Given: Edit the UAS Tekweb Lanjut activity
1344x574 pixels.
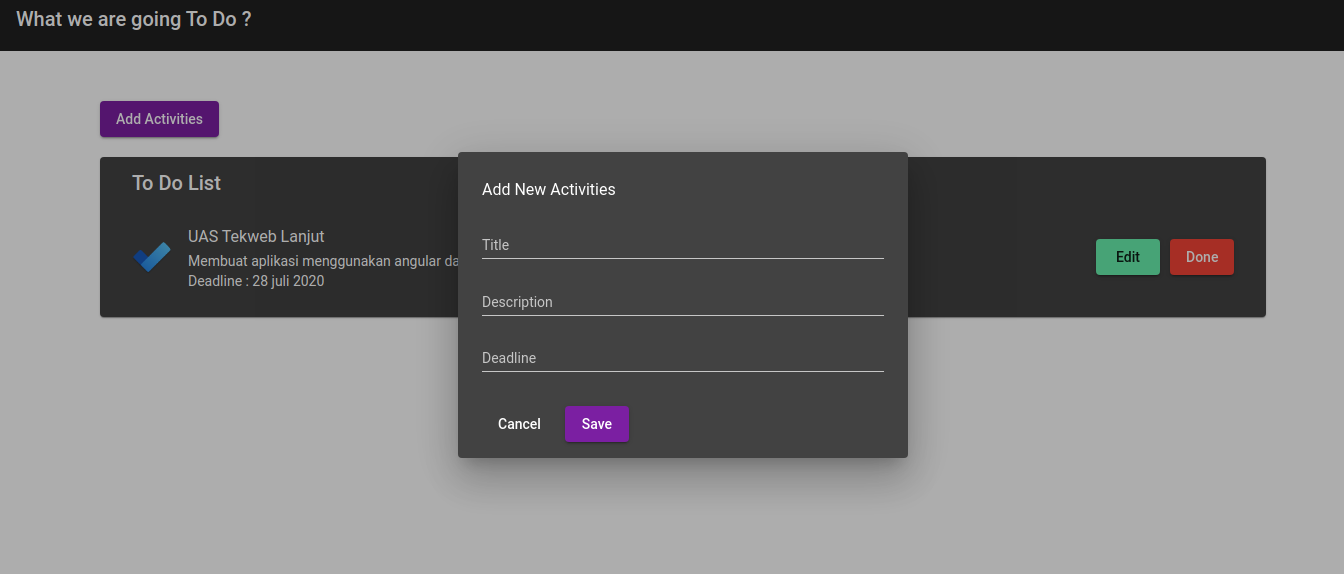Looking at the screenshot, I should click(x=1128, y=257).
